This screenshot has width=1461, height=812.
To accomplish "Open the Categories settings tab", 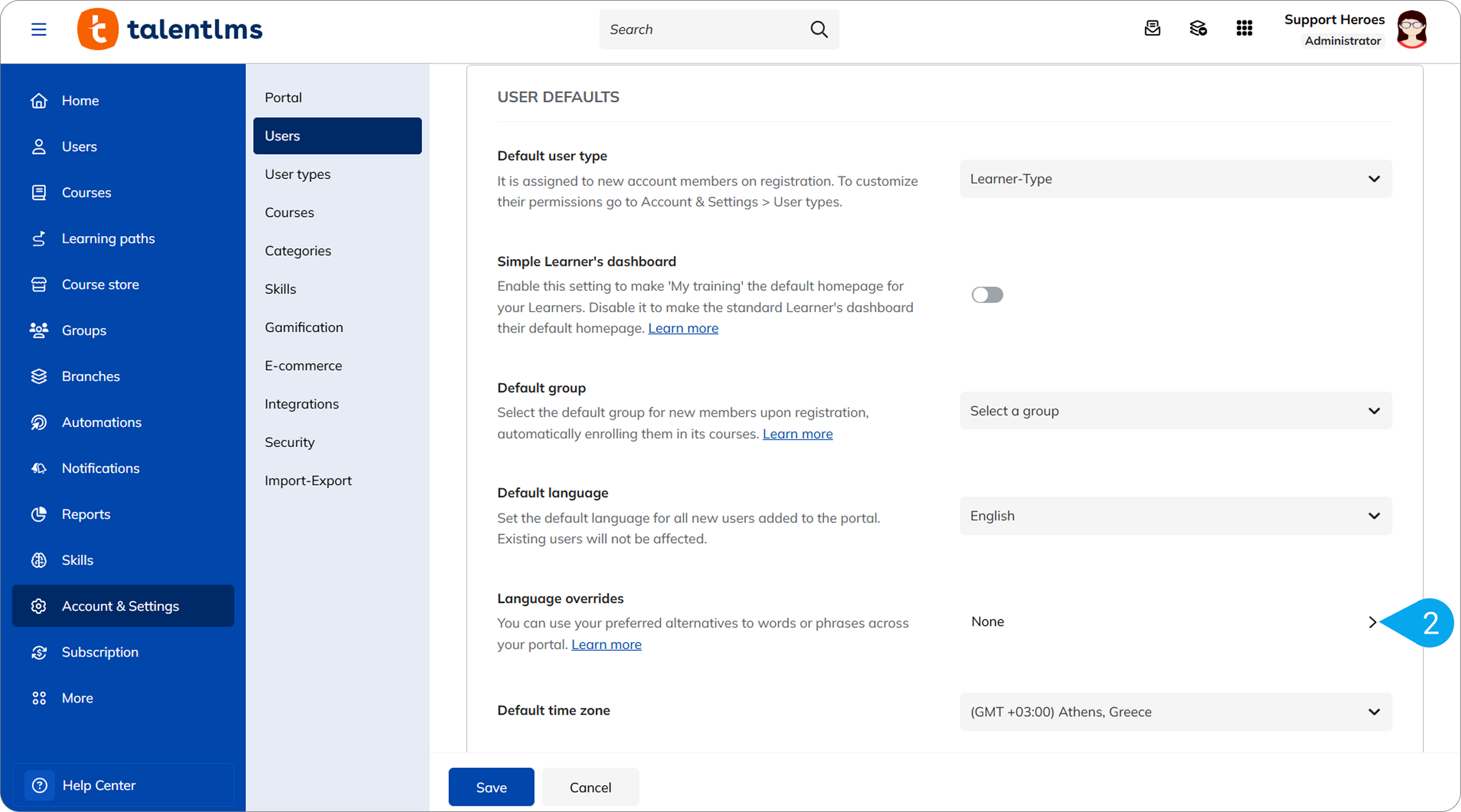I will tap(338, 251).
